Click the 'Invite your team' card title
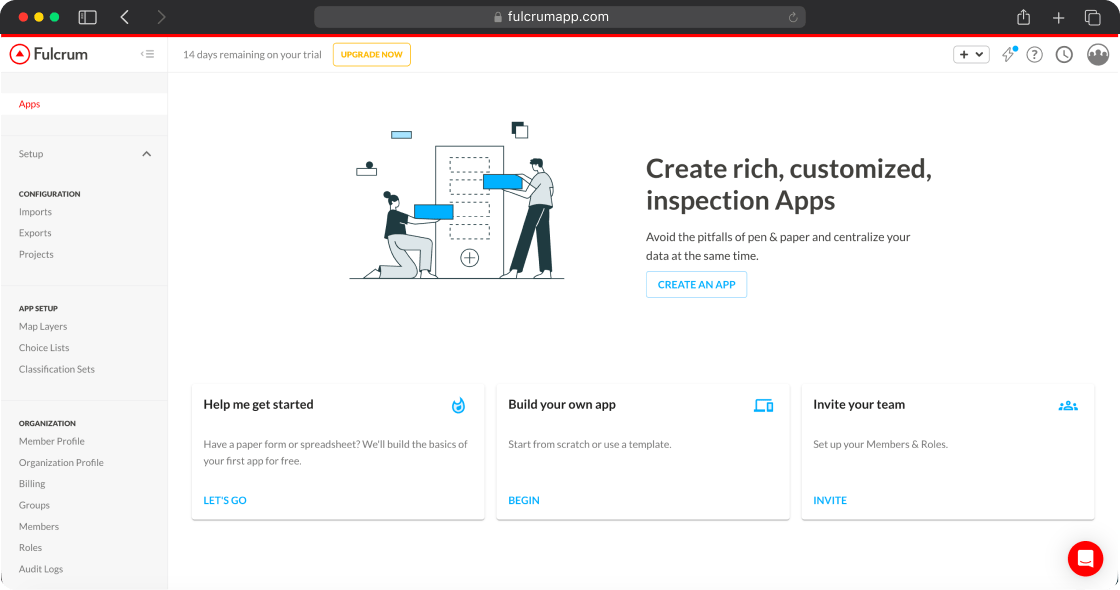This screenshot has height=590, width=1120. click(859, 404)
